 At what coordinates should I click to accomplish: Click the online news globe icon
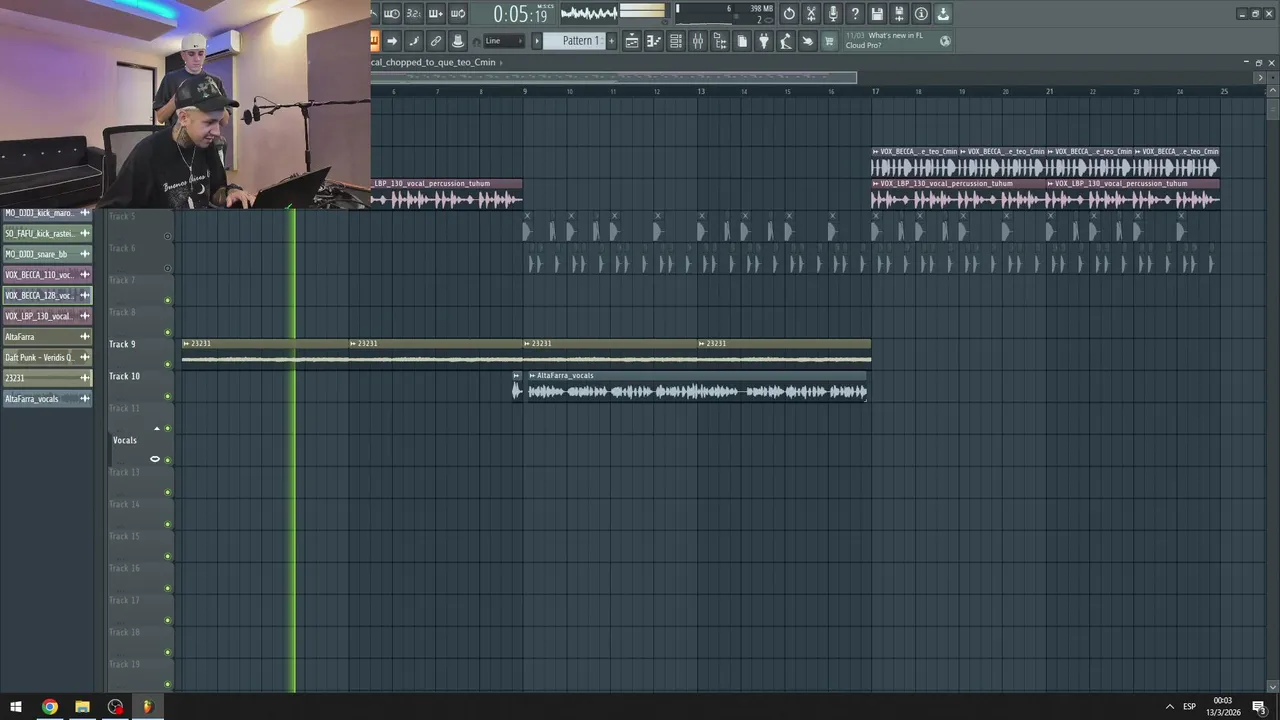[945, 41]
